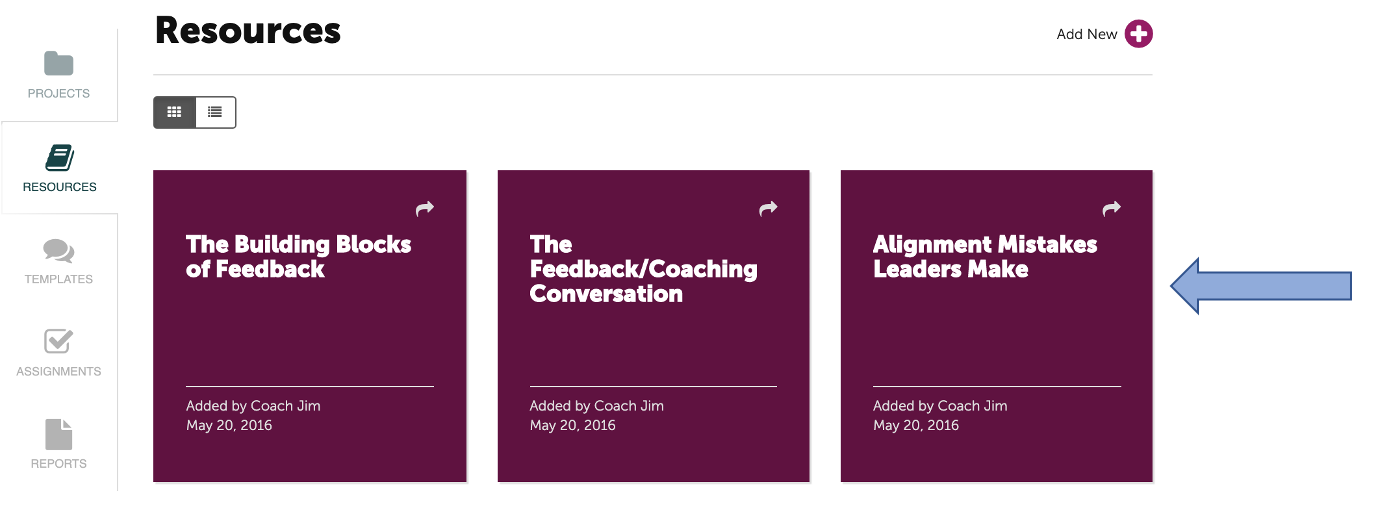Share the Feedback/Coaching Conversation card

pyautogui.click(x=768, y=208)
